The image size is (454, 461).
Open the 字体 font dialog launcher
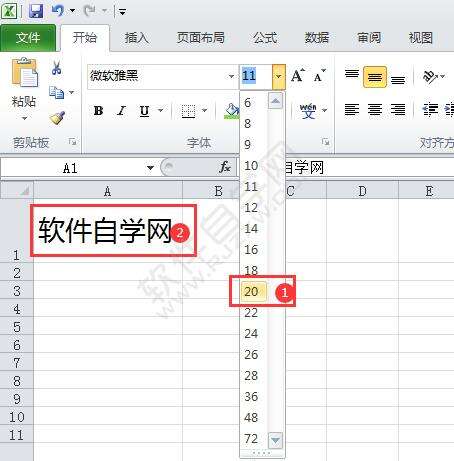(326, 142)
